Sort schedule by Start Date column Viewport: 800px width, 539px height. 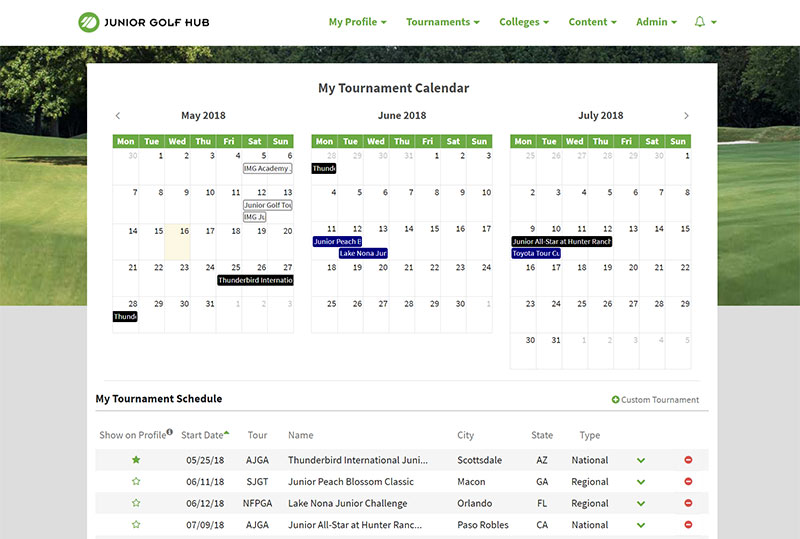204,435
